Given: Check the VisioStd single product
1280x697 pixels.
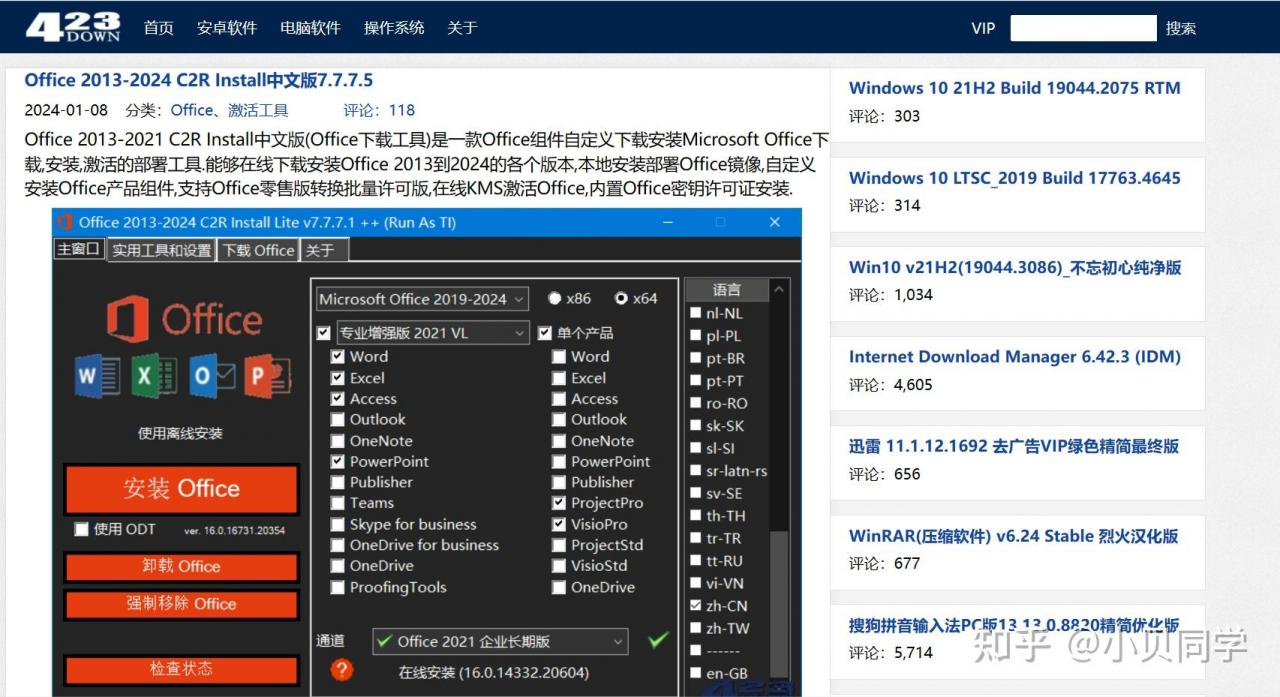Looking at the screenshot, I should click(559, 566).
